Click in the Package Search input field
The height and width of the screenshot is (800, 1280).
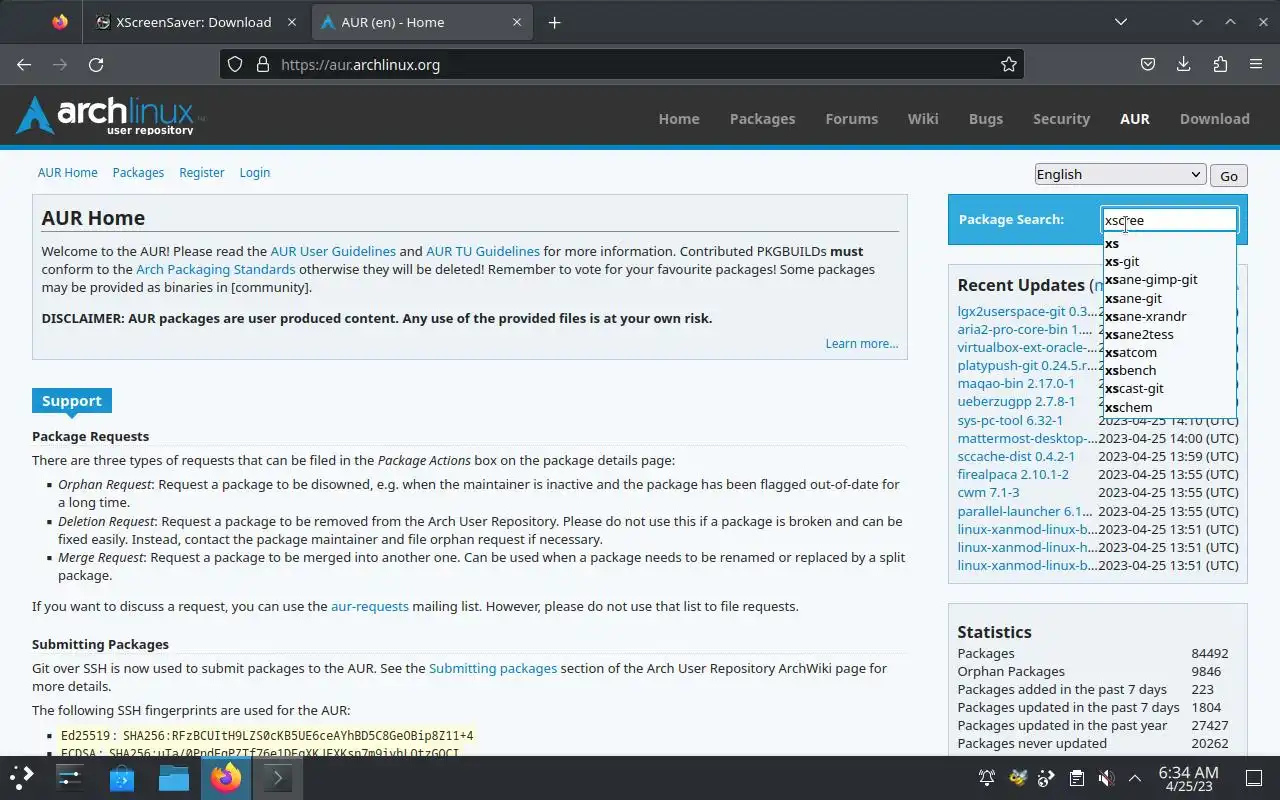pos(1169,220)
